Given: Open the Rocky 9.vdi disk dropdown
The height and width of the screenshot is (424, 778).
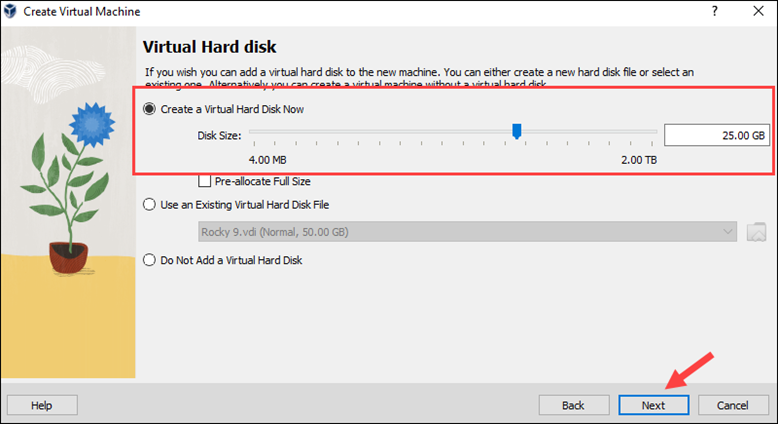Looking at the screenshot, I should [x=467, y=232].
